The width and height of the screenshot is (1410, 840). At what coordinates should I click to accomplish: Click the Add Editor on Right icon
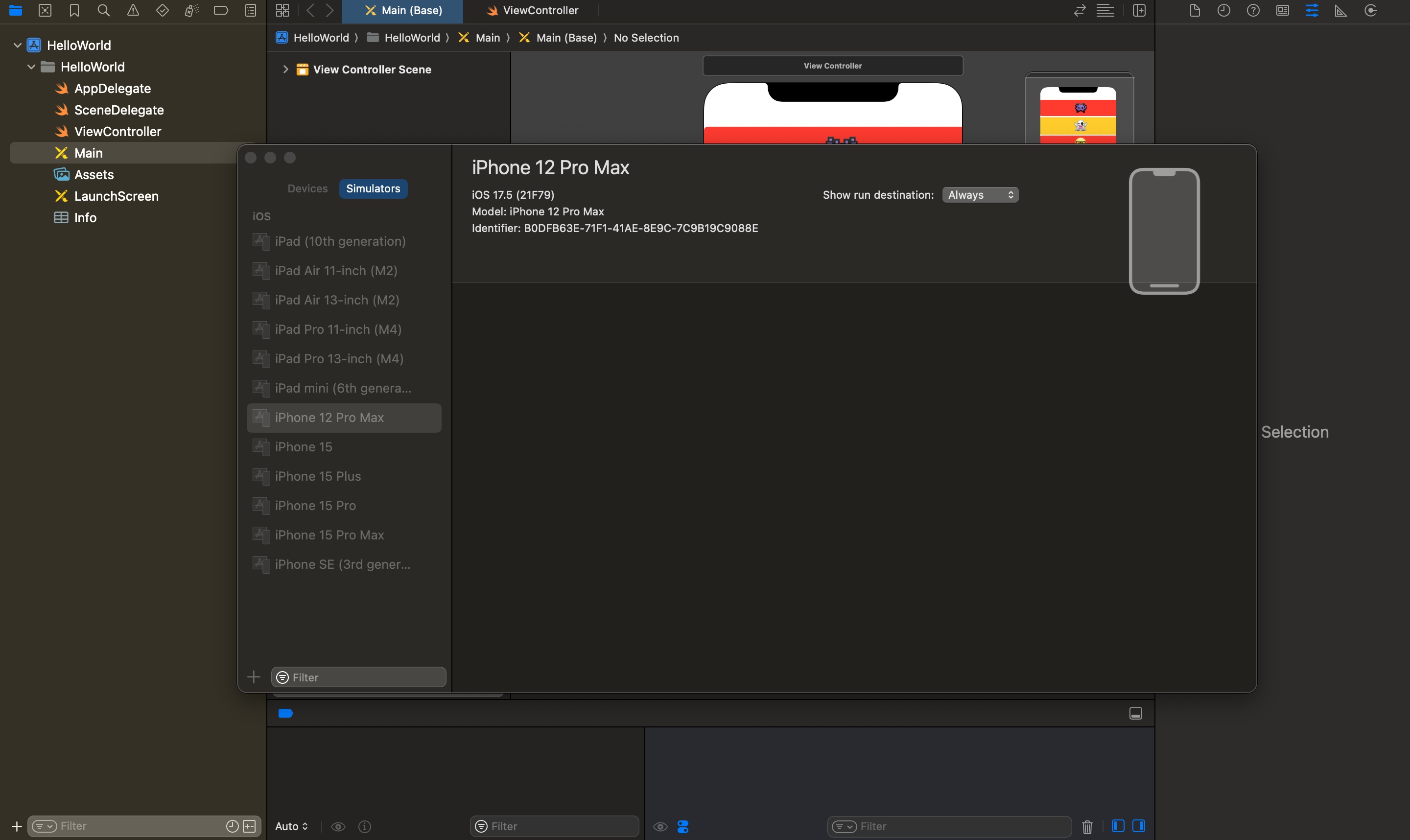tap(1139, 10)
